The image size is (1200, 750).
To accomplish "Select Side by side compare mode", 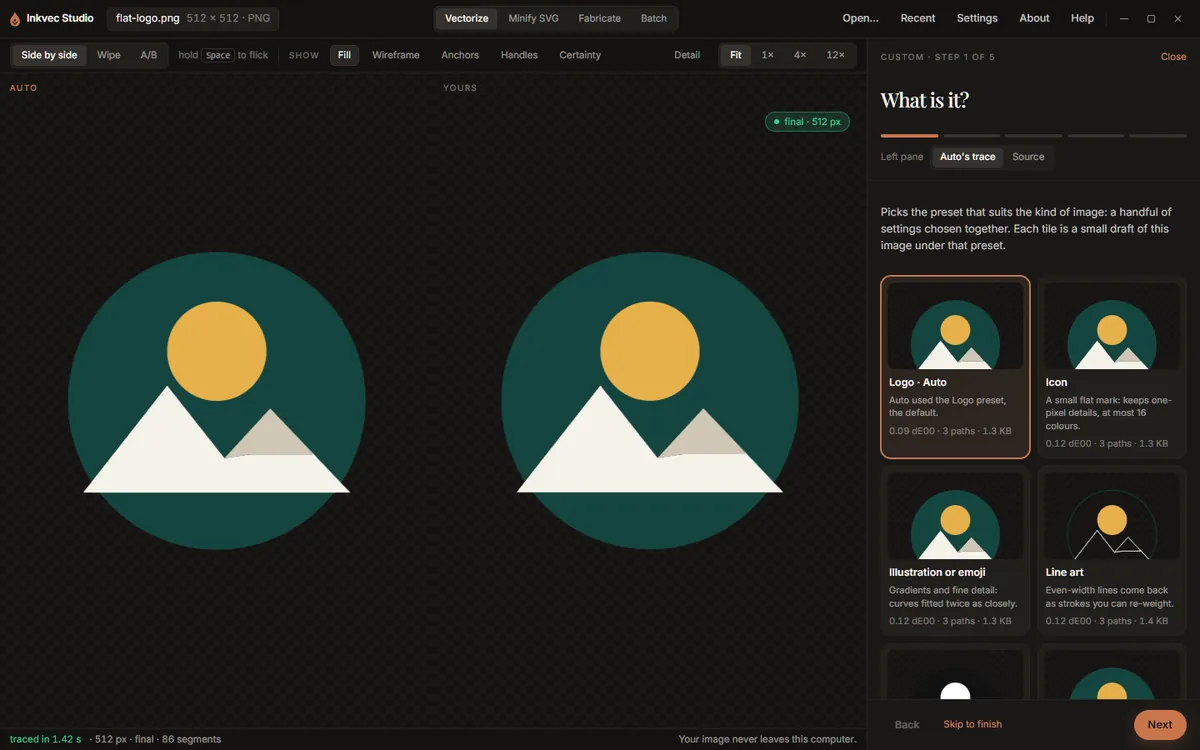I will (49, 55).
